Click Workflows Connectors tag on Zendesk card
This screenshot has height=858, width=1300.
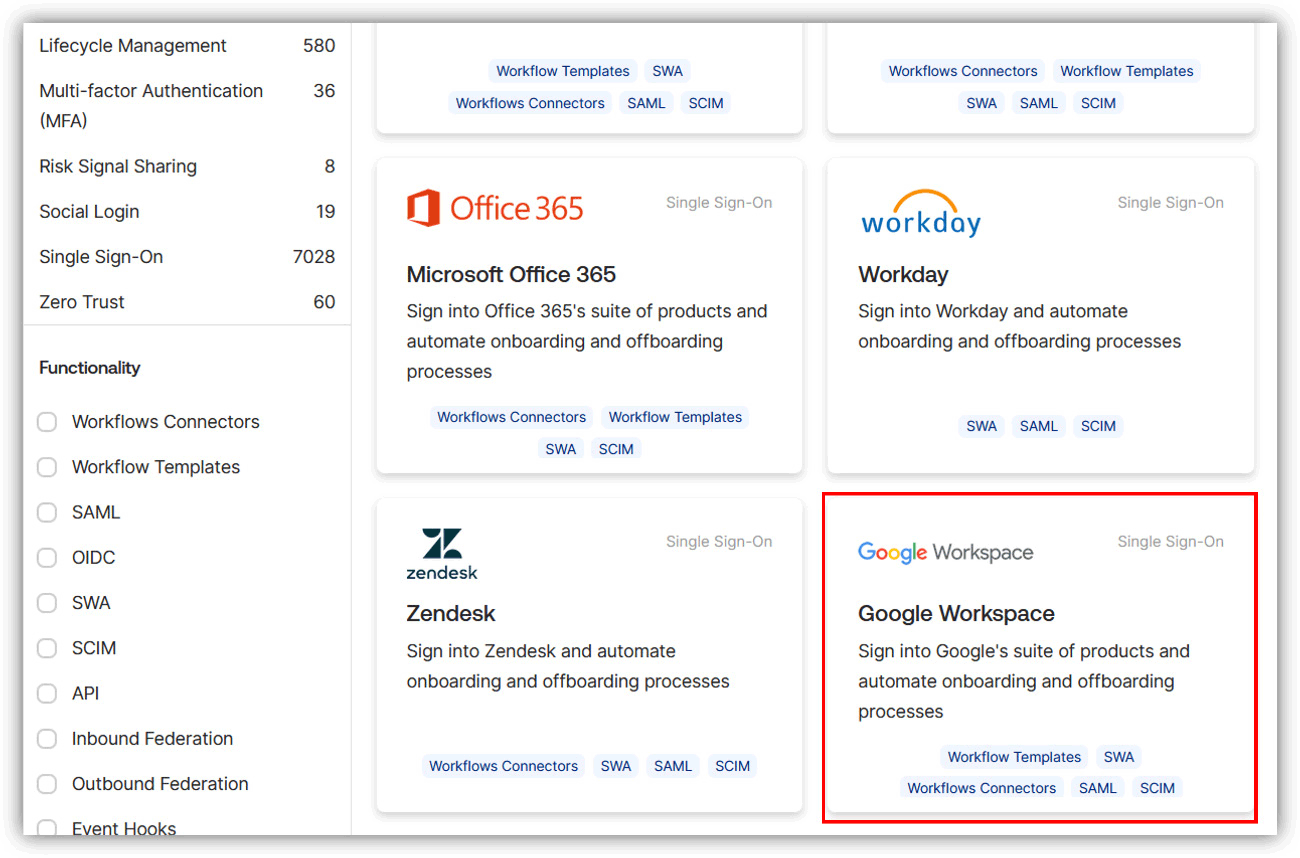pyautogui.click(x=504, y=766)
